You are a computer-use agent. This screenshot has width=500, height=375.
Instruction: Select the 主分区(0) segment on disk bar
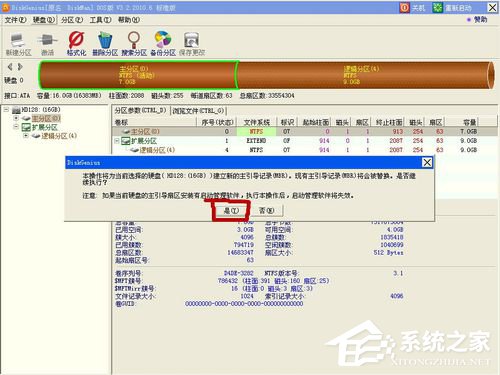[138, 75]
